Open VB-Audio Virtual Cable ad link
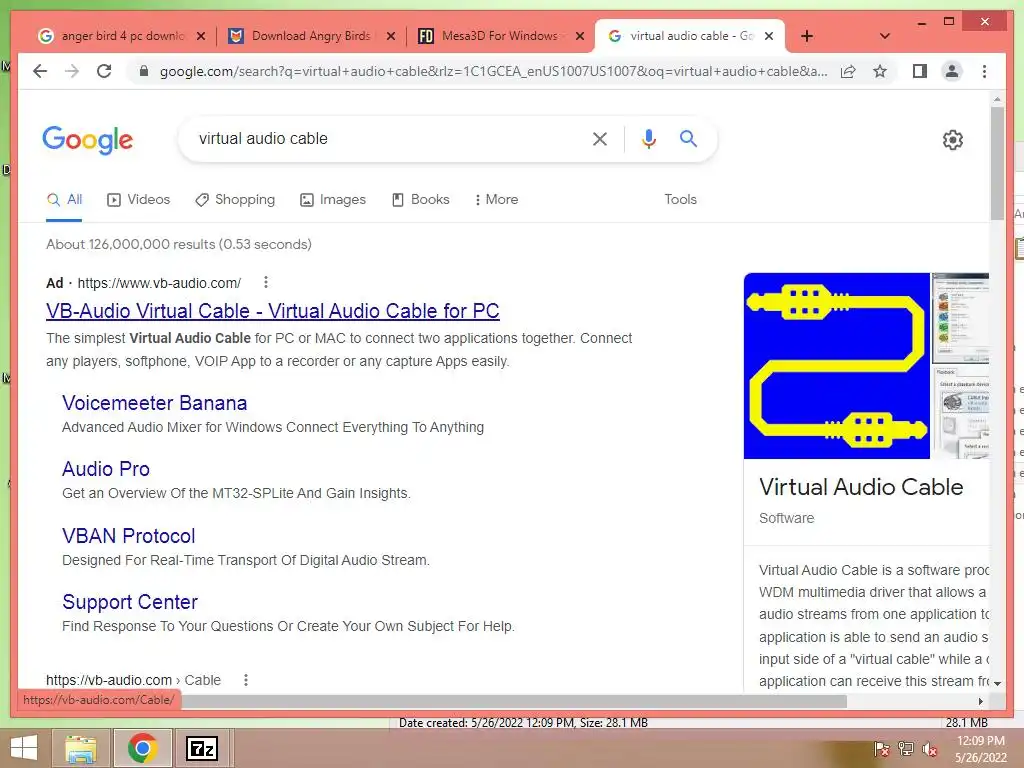Viewport: 1024px width, 768px height. (272, 312)
